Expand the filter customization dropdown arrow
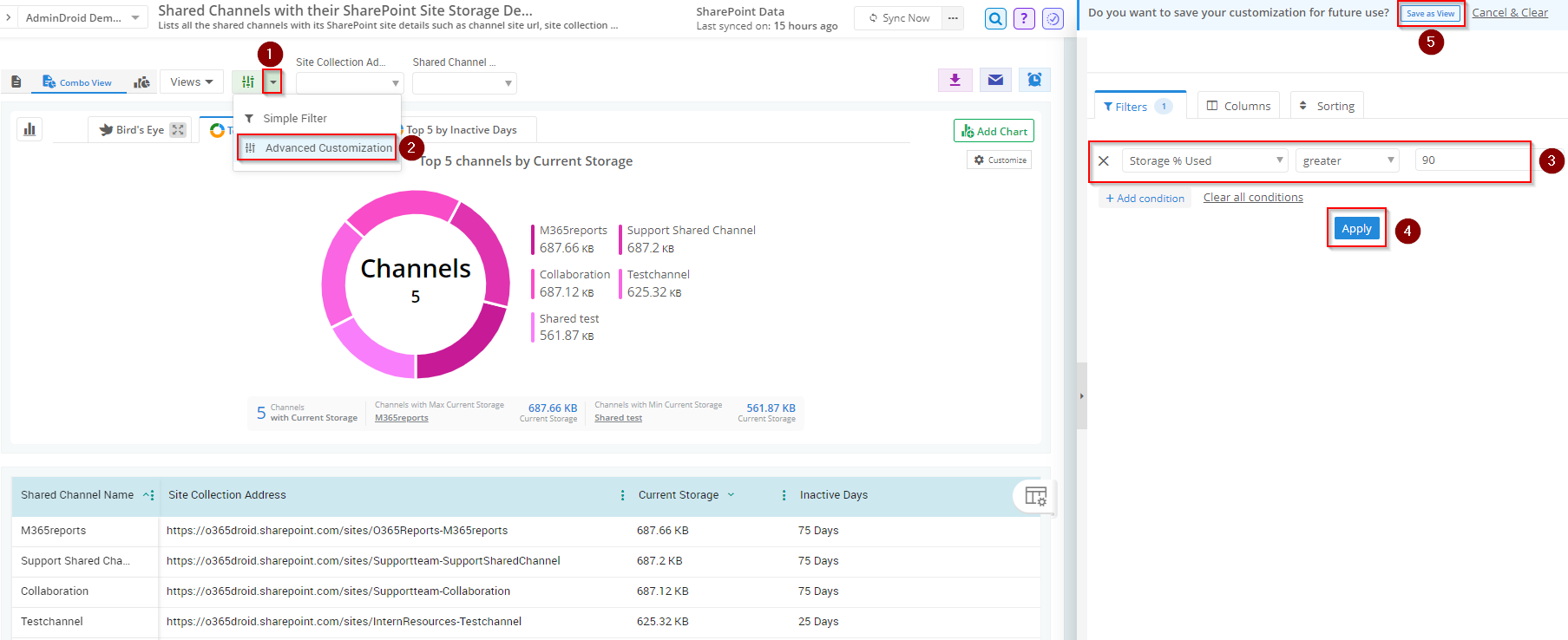This screenshot has width=1568, height=640. [x=273, y=82]
